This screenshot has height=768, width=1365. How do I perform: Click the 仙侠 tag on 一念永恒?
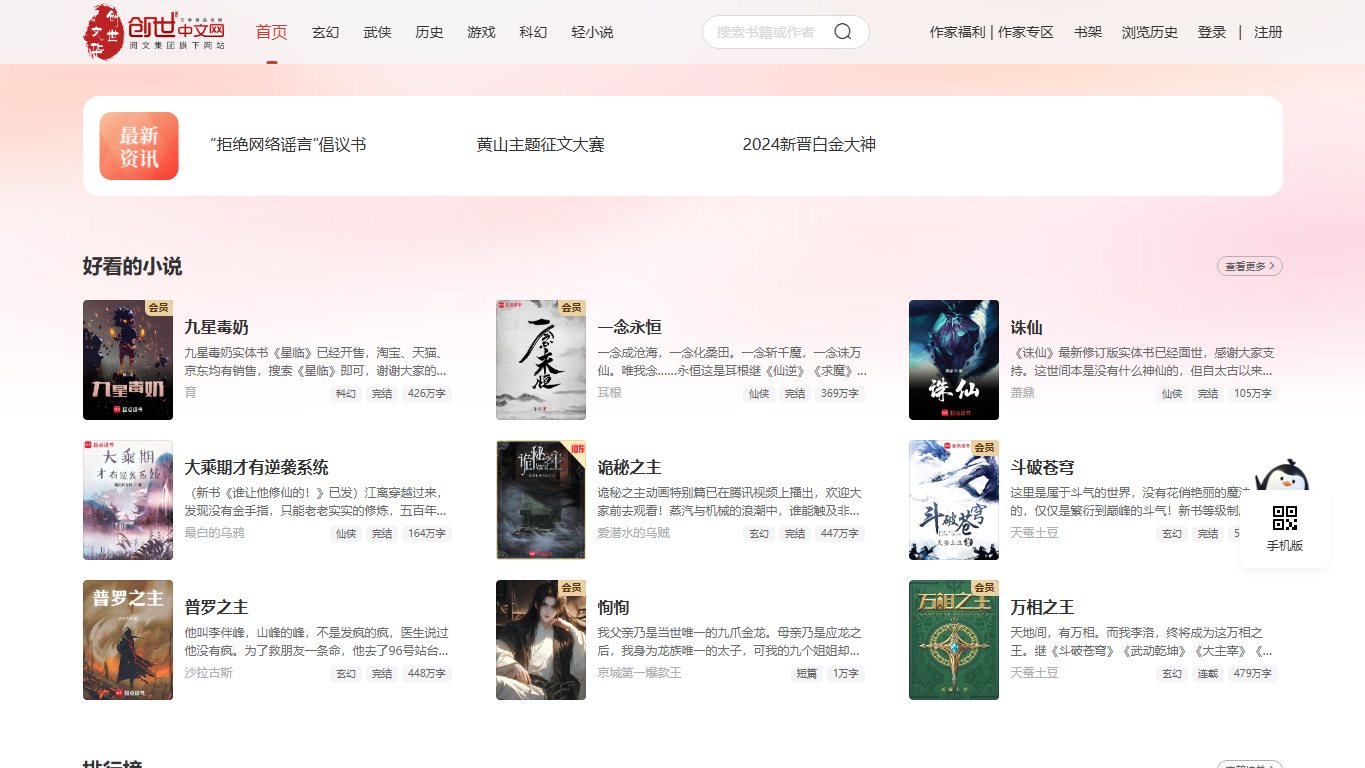coord(759,394)
